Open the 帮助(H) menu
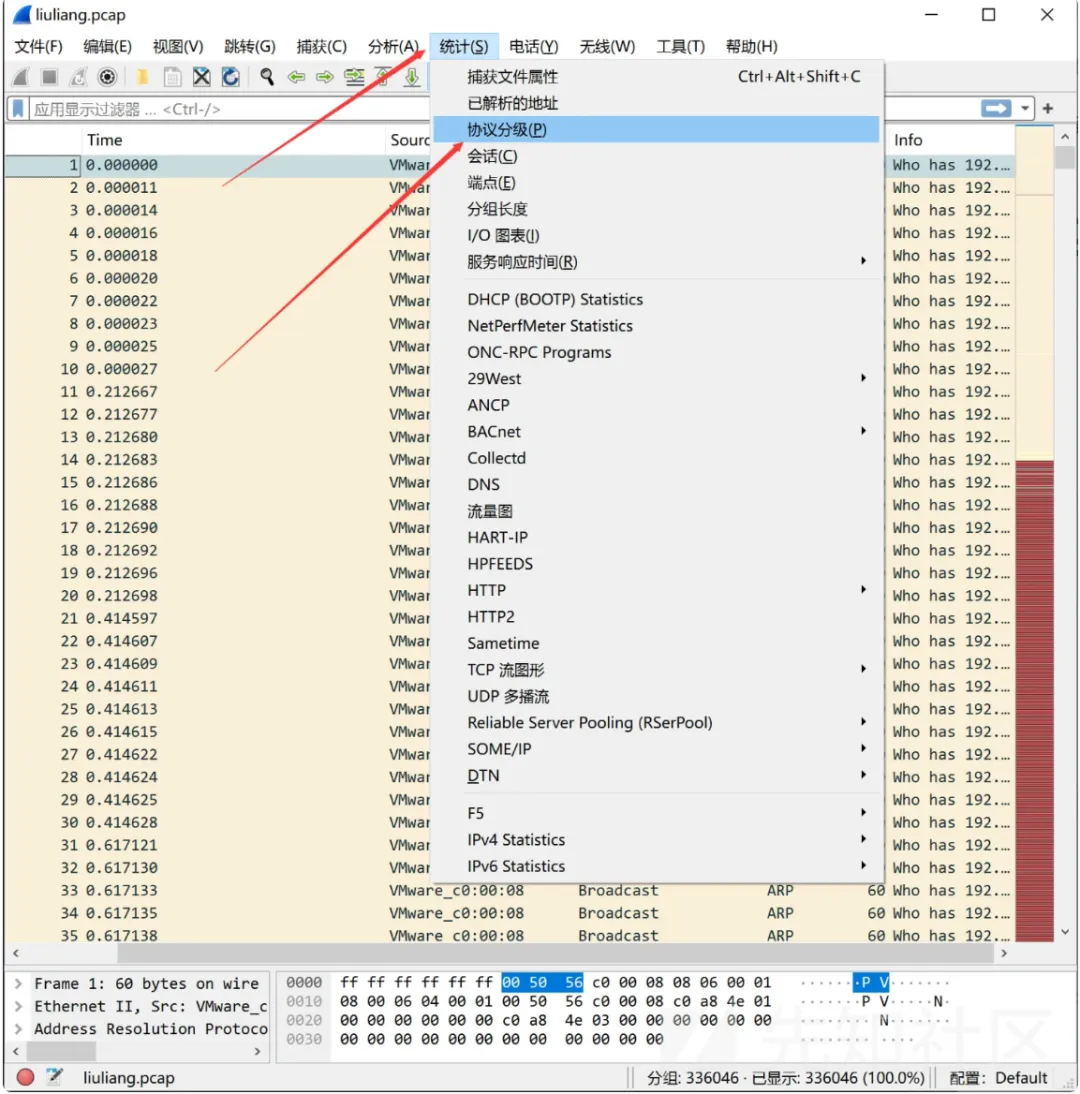 [751, 47]
